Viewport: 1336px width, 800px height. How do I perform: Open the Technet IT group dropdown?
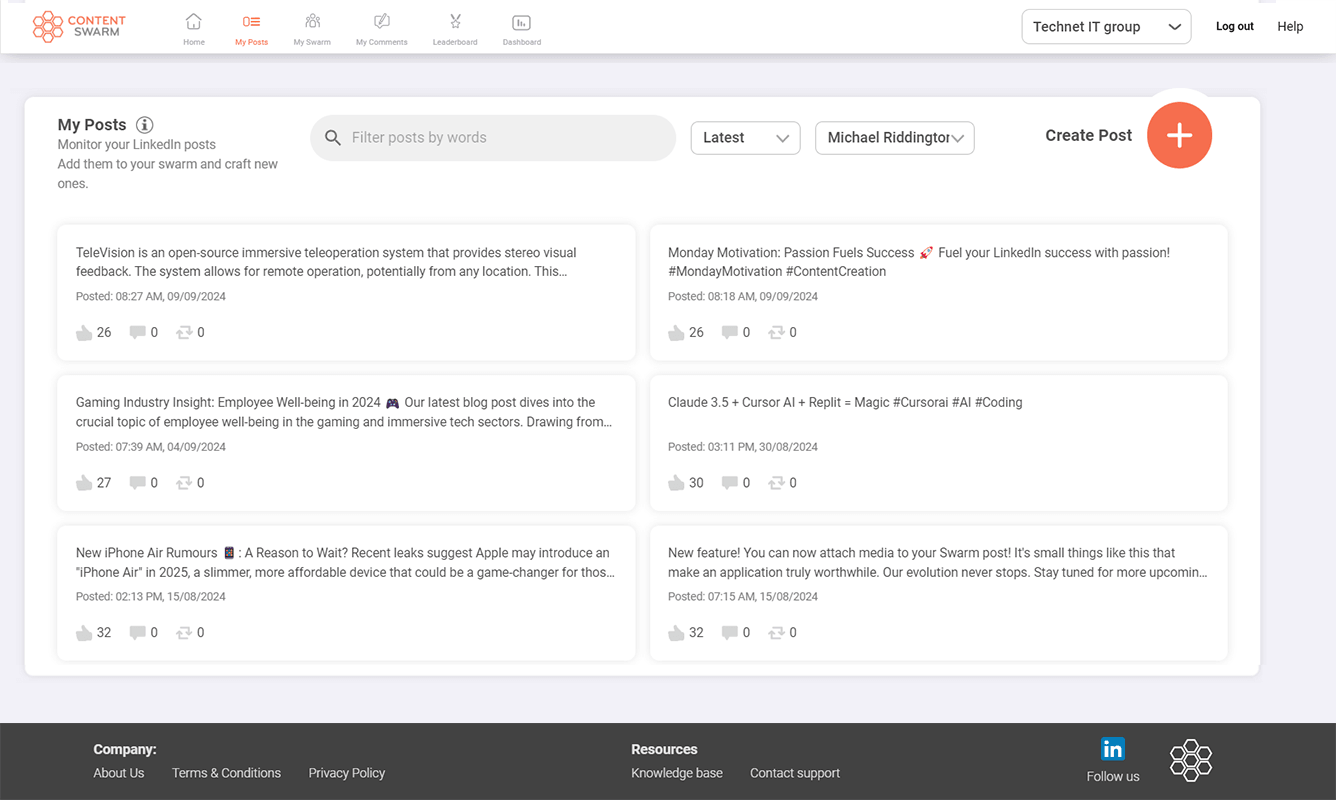coord(1106,27)
